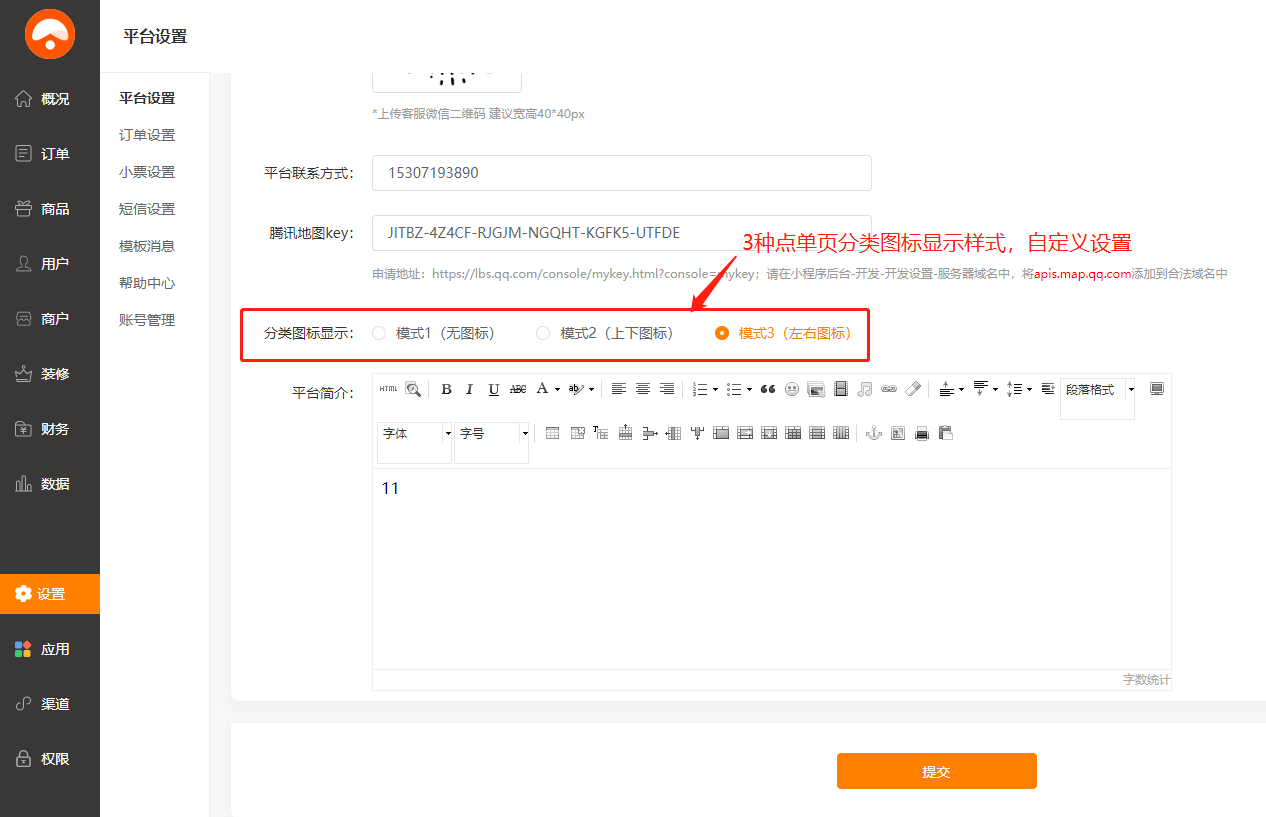Open highlight background color dropdown arrow
This screenshot has width=1266, height=817.
[x=591, y=389]
